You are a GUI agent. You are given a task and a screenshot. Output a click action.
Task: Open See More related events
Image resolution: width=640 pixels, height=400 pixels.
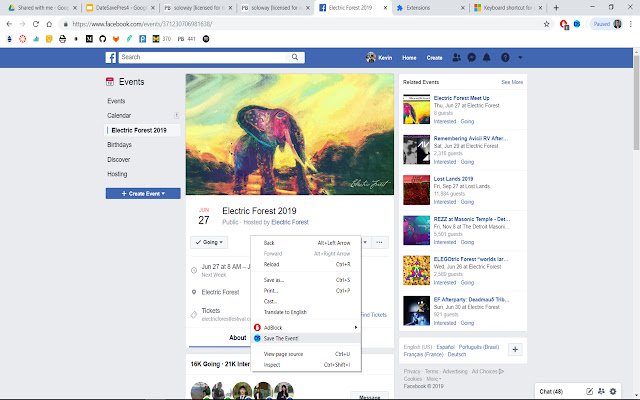point(512,82)
